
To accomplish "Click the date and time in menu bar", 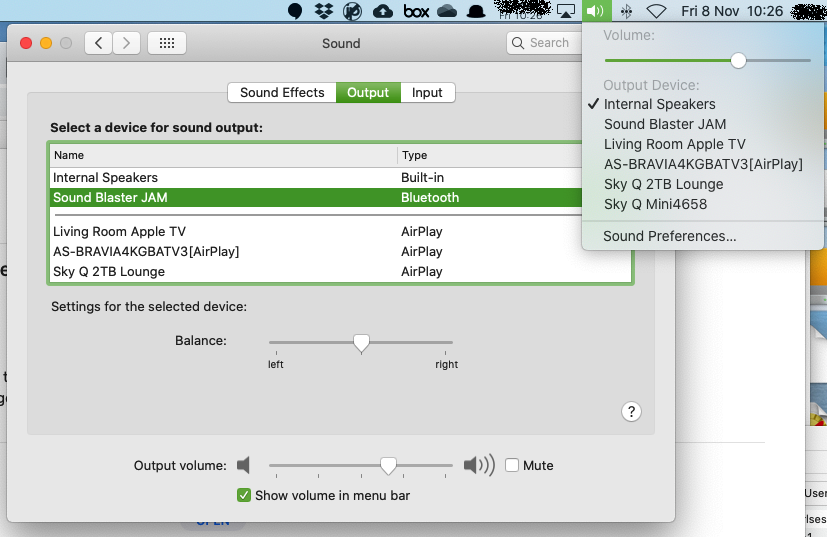I will pyautogui.click(x=732, y=11).
